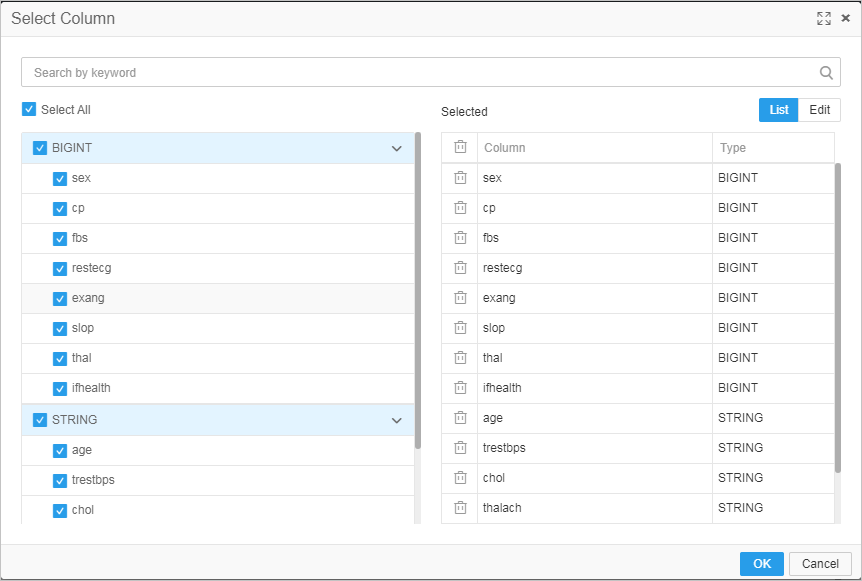Viewport: 862px width, 581px height.
Task: Remove trestbps via its trash icon
Action: 460,447
